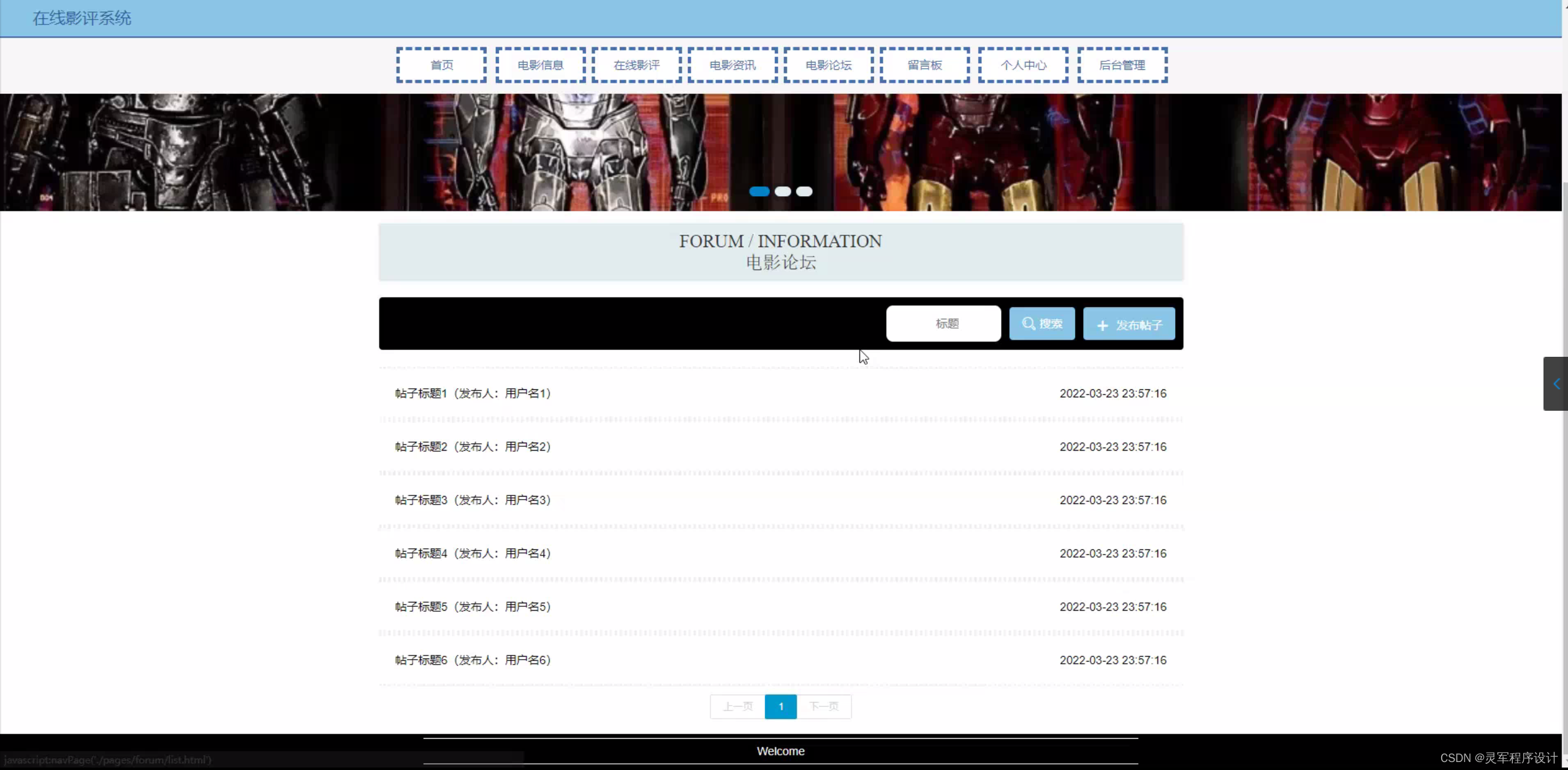Select page 1 in pagination
Image resolution: width=1568 pixels, height=770 pixels.
click(x=780, y=707)
